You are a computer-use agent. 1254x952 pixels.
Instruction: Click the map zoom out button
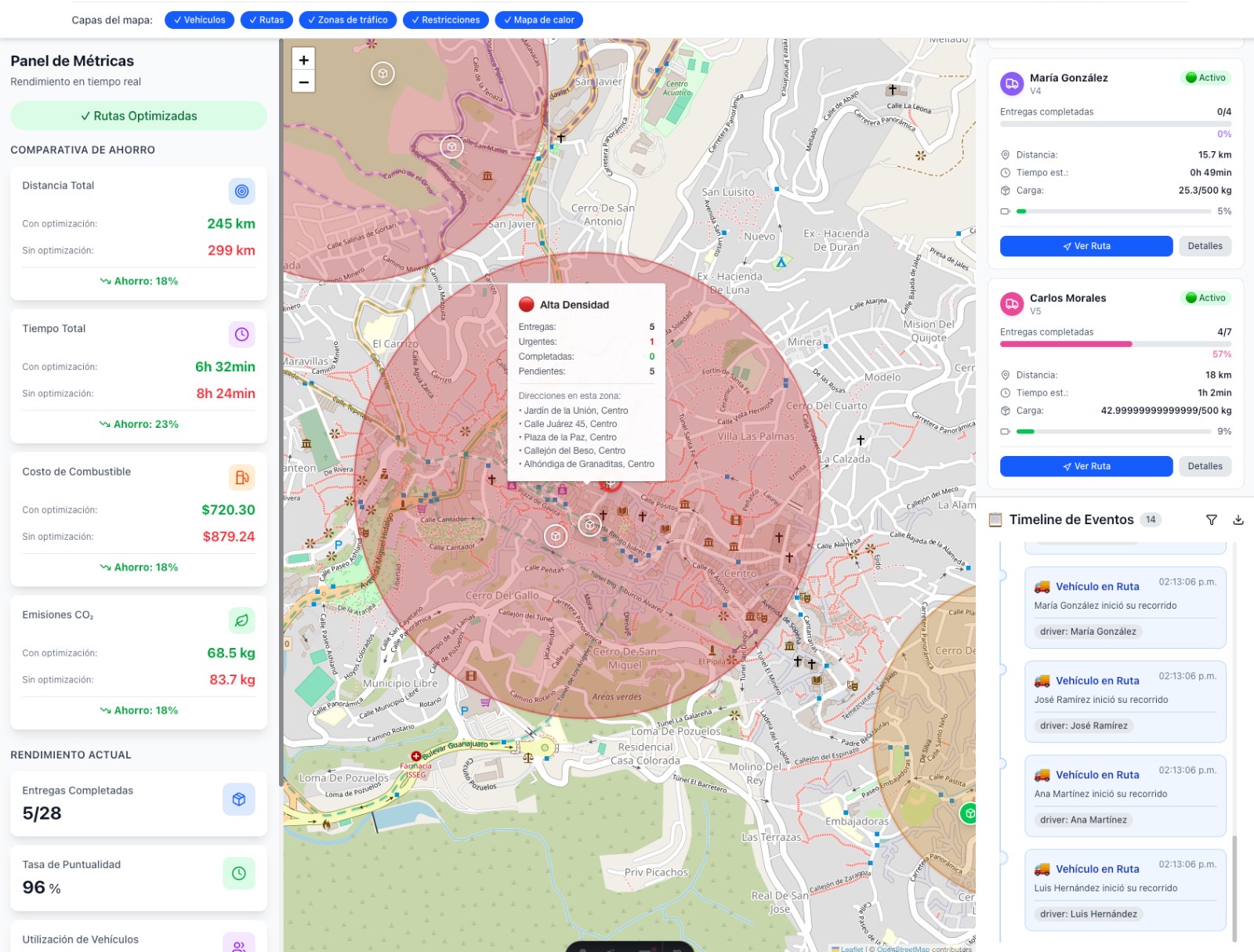[x=303, y=81]
